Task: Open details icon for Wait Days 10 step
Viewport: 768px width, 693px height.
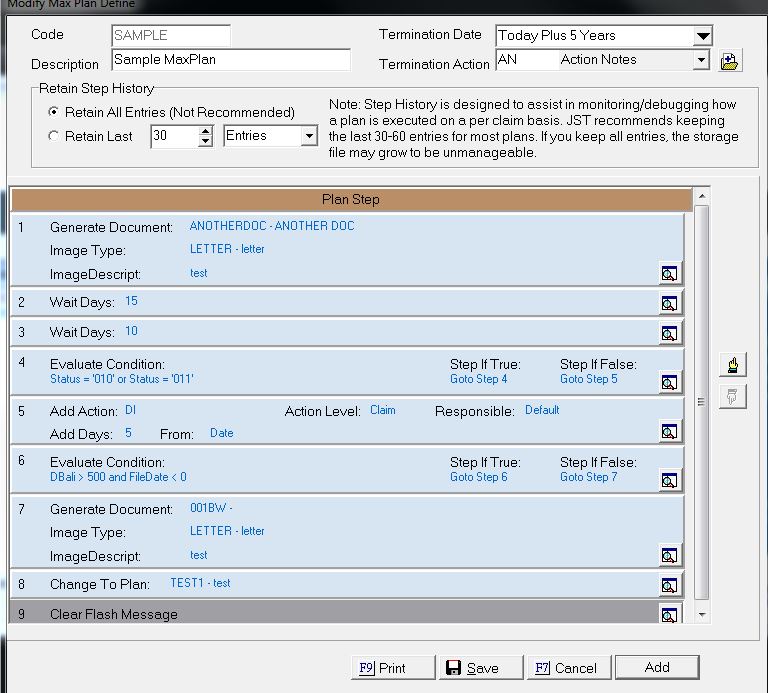Action: (669, 333)
